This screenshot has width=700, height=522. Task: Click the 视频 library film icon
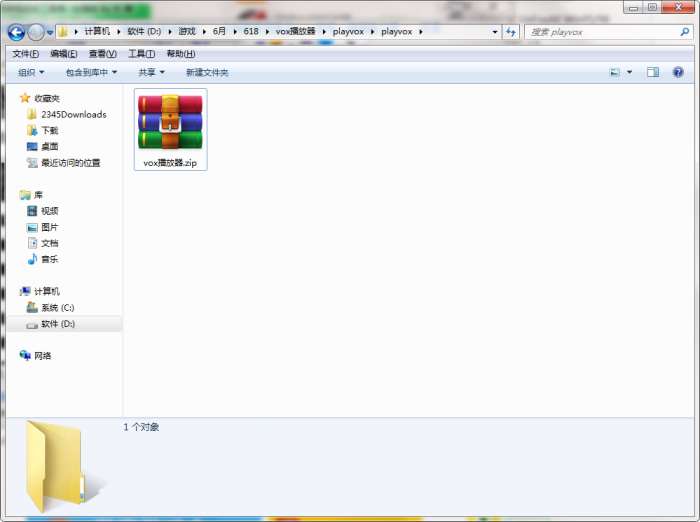point(32,211)
